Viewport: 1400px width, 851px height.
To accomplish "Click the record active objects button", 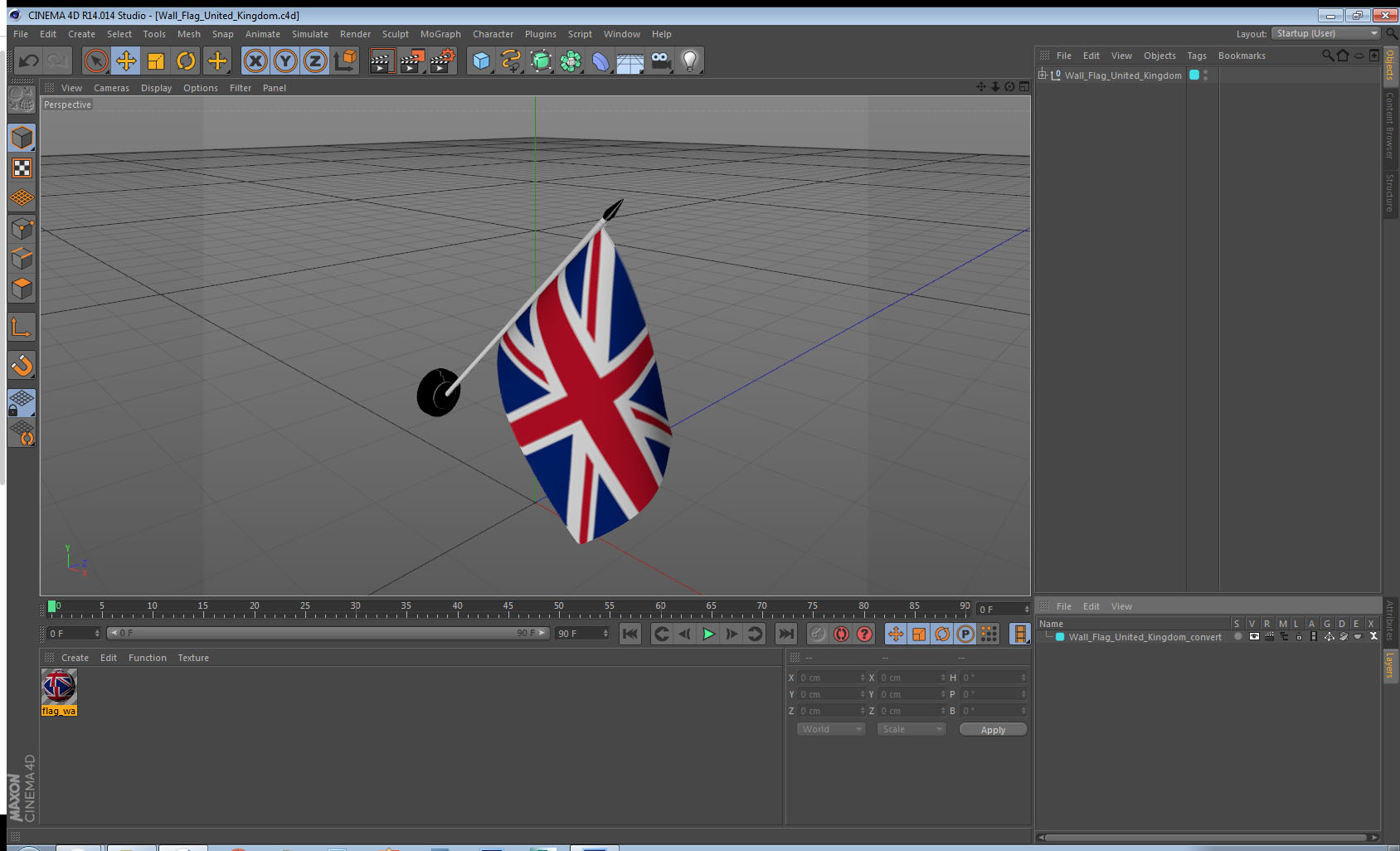I will (x=818, y=634).
